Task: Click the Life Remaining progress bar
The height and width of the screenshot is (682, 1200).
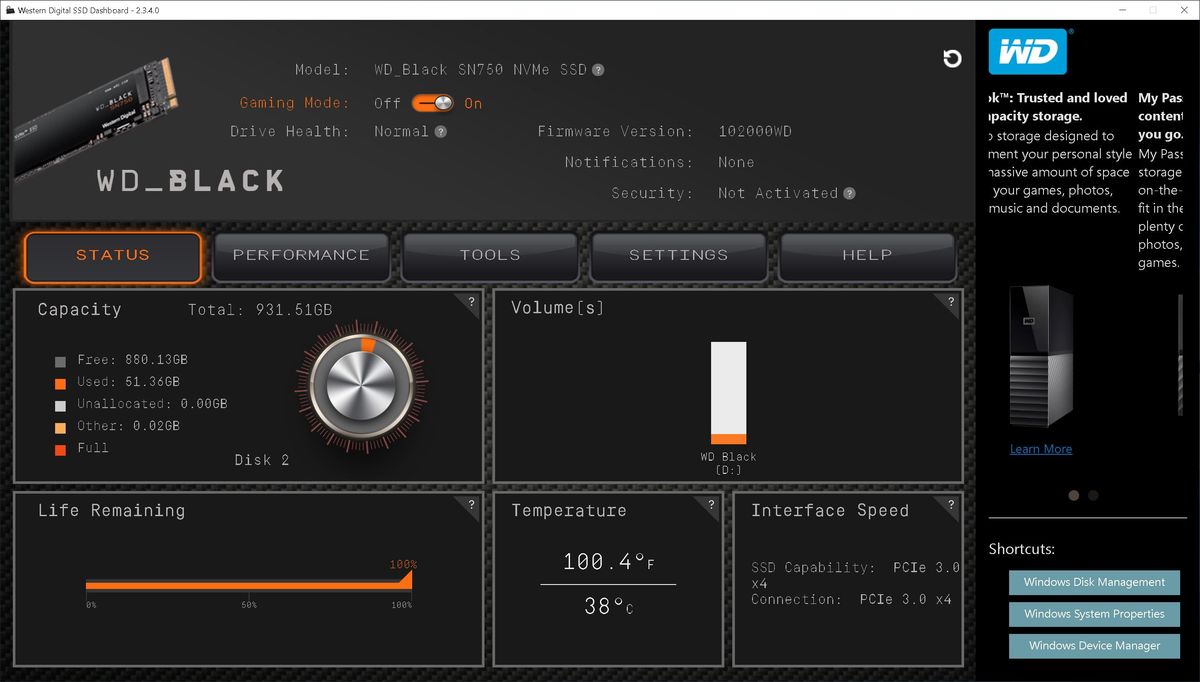Action: [x=249, y=584]
